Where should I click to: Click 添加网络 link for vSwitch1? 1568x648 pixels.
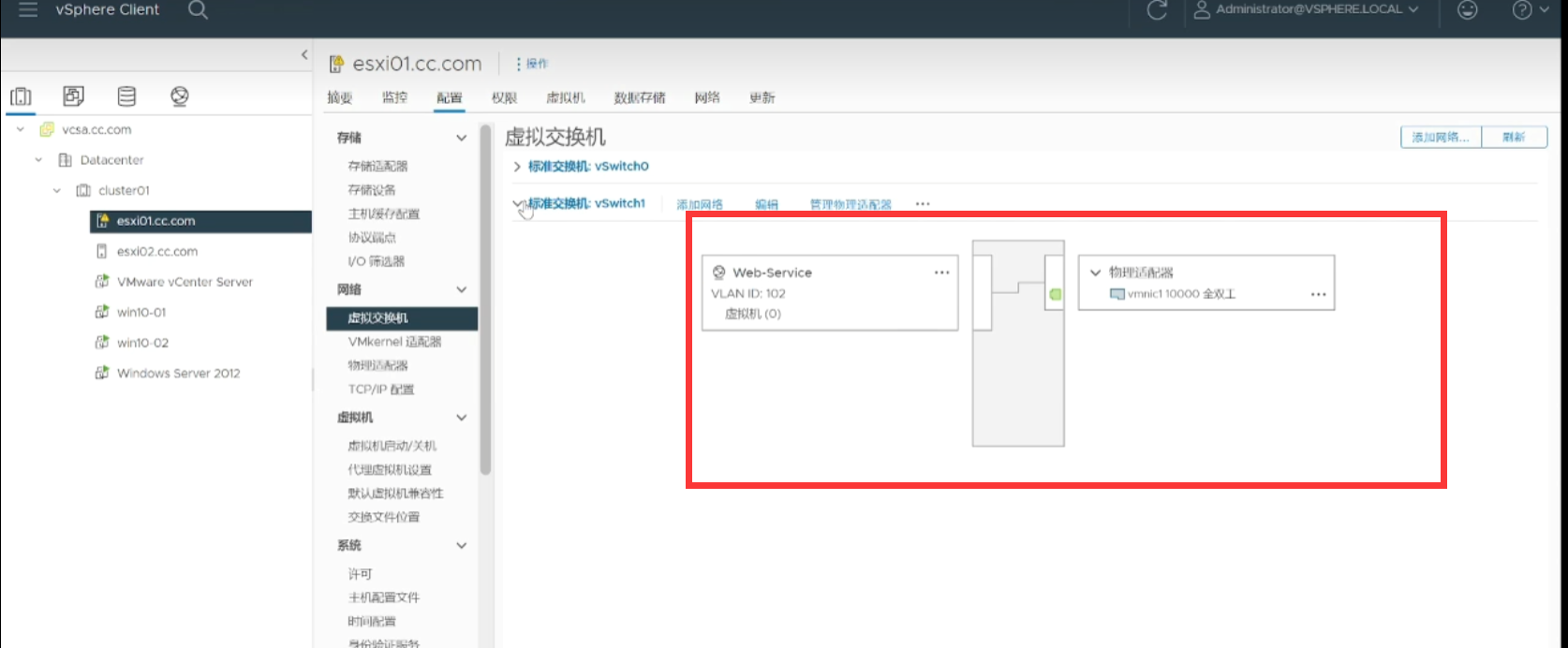pyautogui.click(x=700, y=204)
